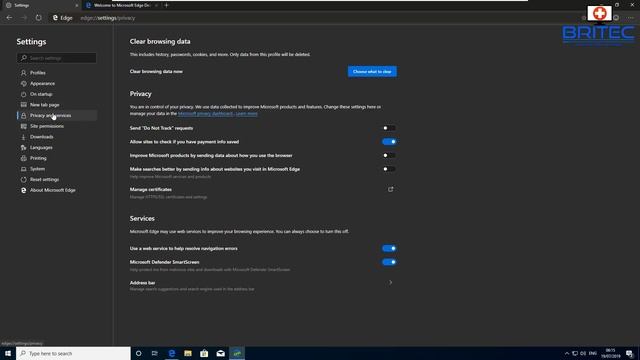Open Cortana circle icon on taskbar

tap(138, 353)
